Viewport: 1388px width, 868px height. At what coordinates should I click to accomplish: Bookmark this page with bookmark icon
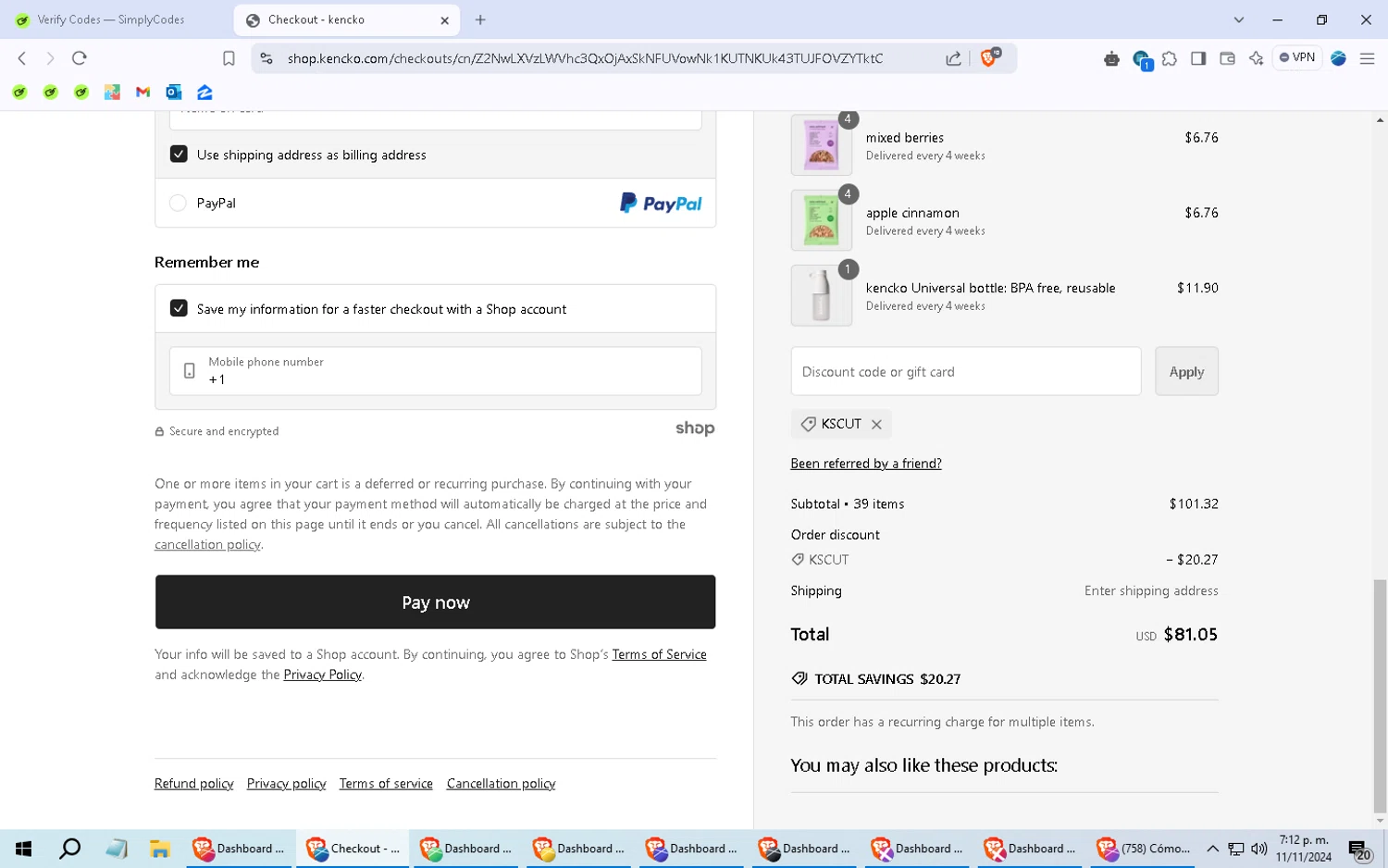click(229, 58)
